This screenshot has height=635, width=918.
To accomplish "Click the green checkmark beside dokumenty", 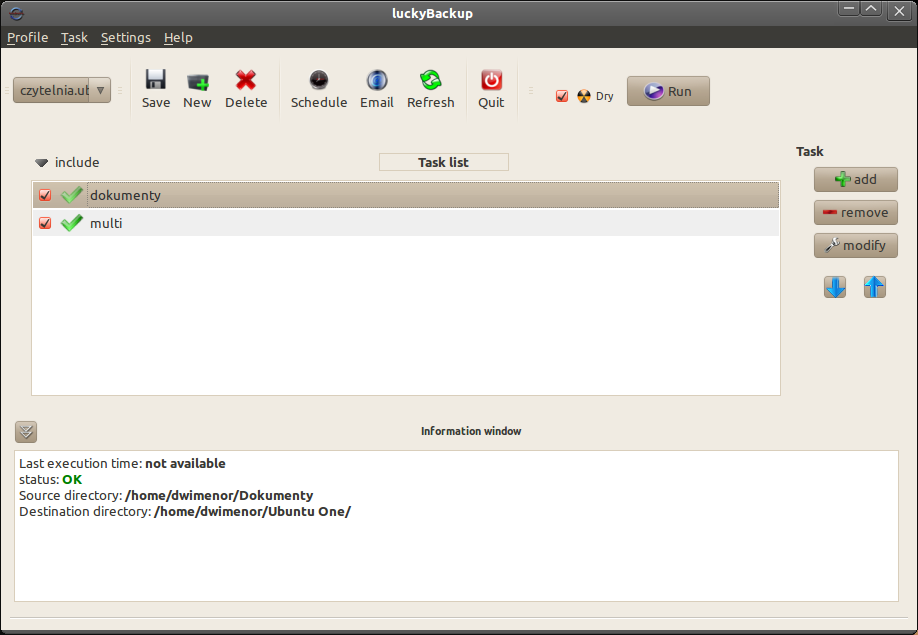I will click(72, 195).
